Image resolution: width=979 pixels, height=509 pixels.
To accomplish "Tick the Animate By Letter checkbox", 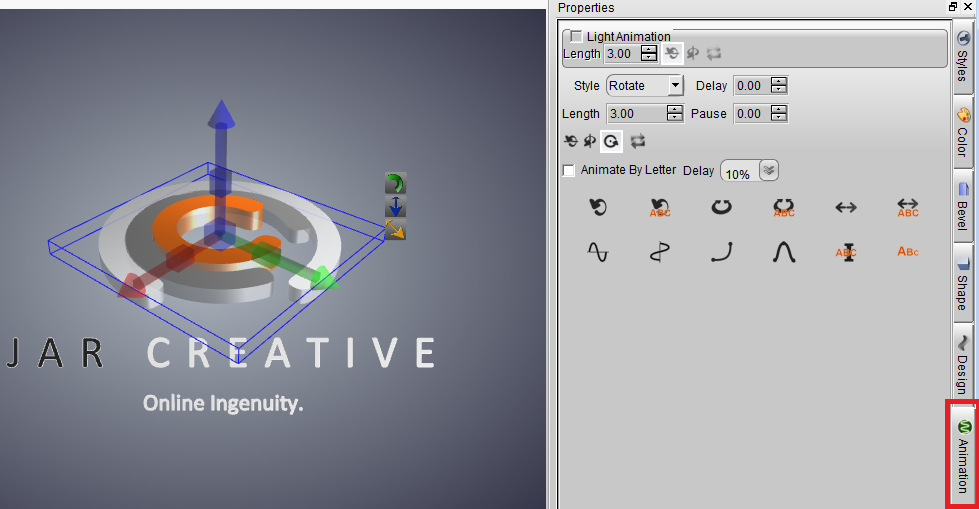I will 568,170.
